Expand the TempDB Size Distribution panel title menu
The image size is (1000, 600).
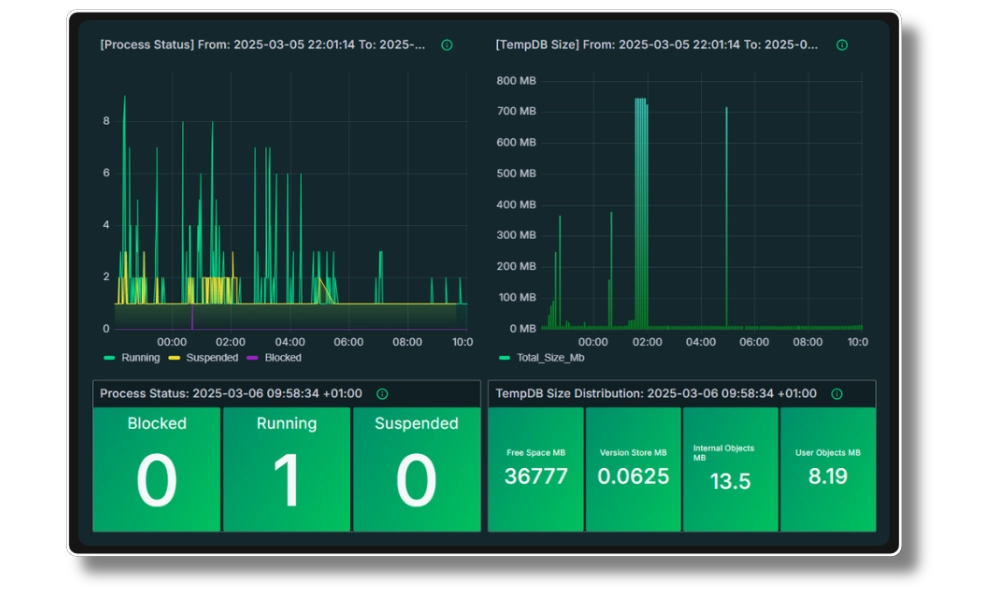pyautogui.click(x=656, y=394)
